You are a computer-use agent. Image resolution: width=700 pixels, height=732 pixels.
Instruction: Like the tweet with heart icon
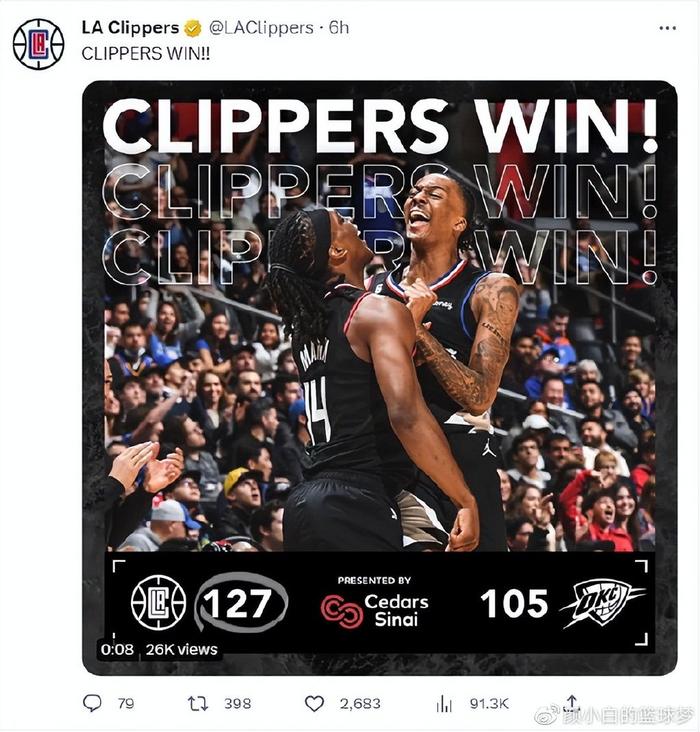click(x=314, y=704)
